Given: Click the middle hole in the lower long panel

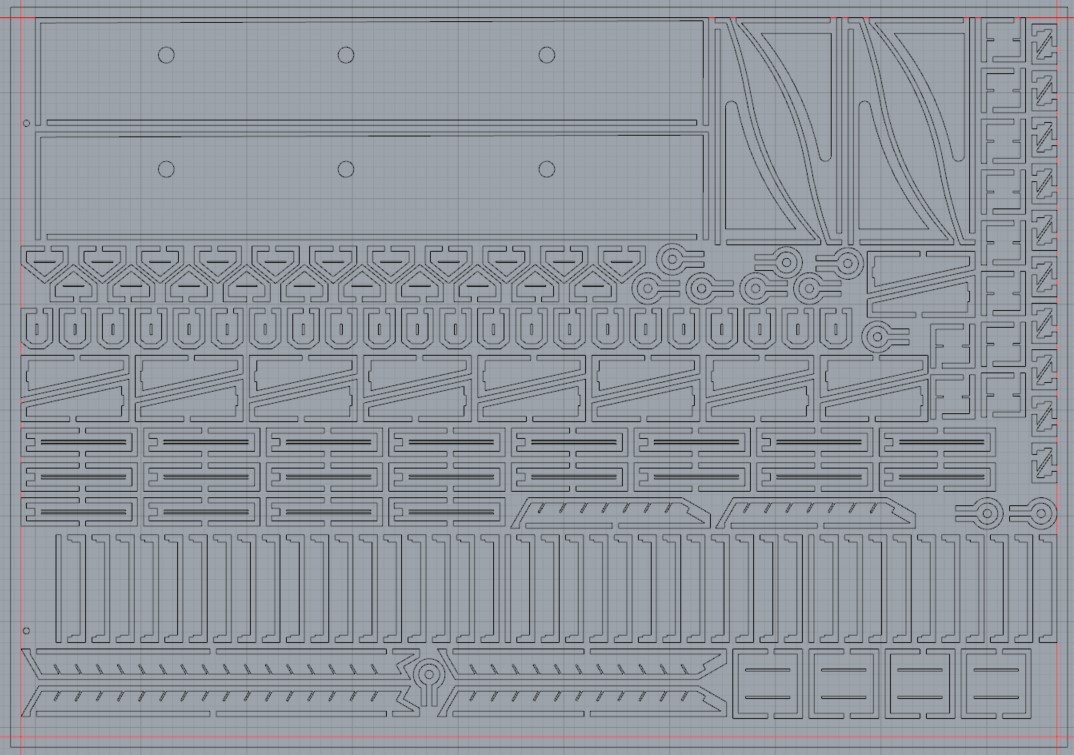Looking at the screenshot, I should [x=346, y=169].
